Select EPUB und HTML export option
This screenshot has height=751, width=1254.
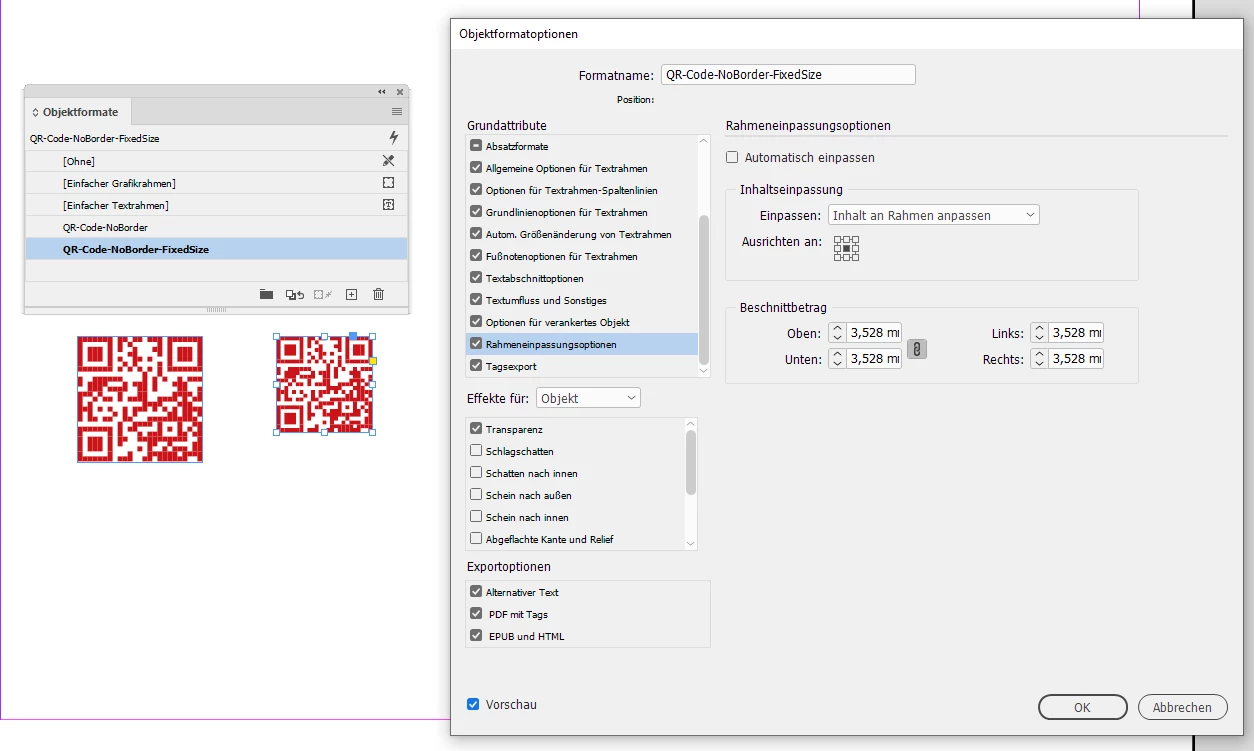coord(588,636)
